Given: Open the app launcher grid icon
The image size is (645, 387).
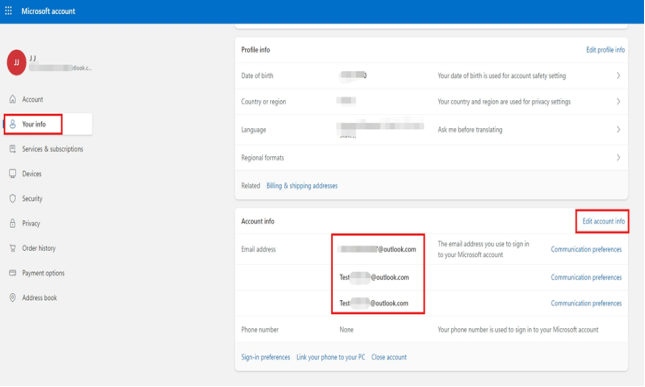Looking at the screenshot, I should [8, 11].
